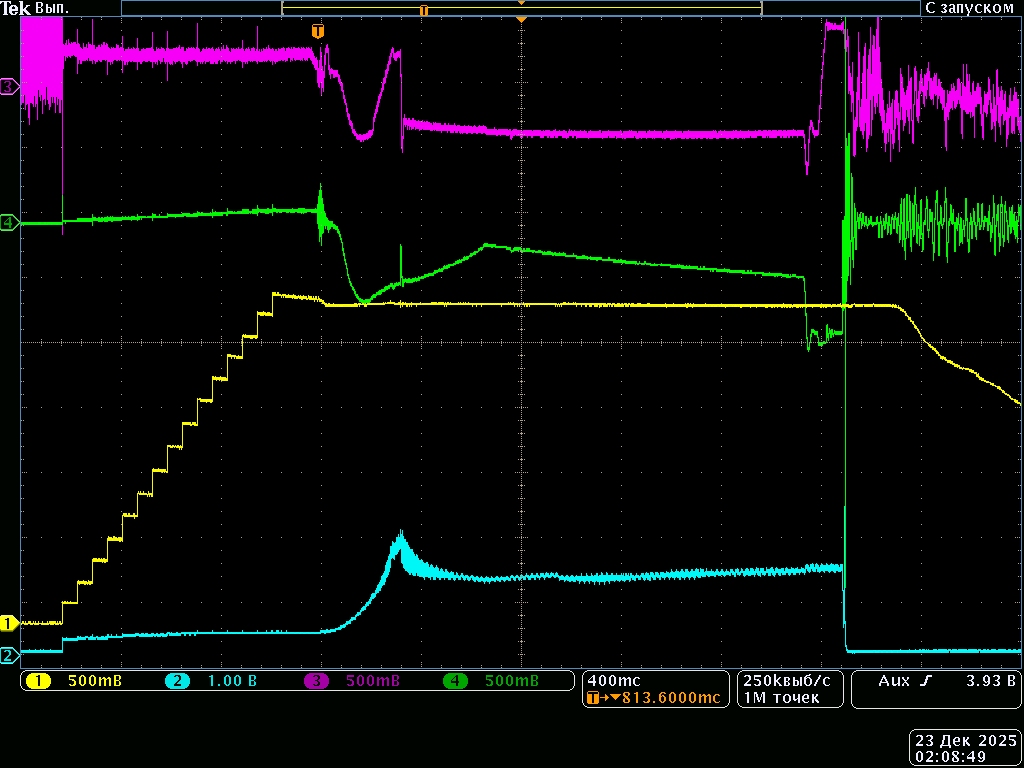The height and width of the screenshot is (768, 1024).
Task: Select the channel 1 yellow ground marker
Action: point(8,623)
